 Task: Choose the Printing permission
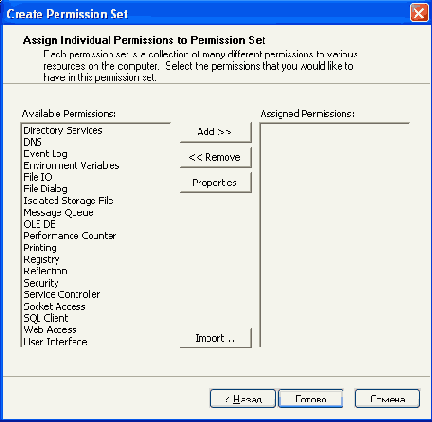click(x=40, y=248)
